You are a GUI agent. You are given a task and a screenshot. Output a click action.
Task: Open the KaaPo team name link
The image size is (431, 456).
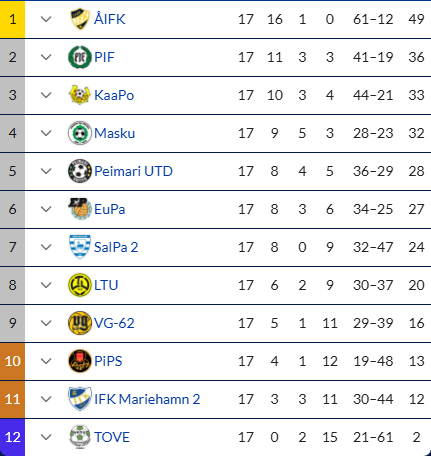point(114,95)
